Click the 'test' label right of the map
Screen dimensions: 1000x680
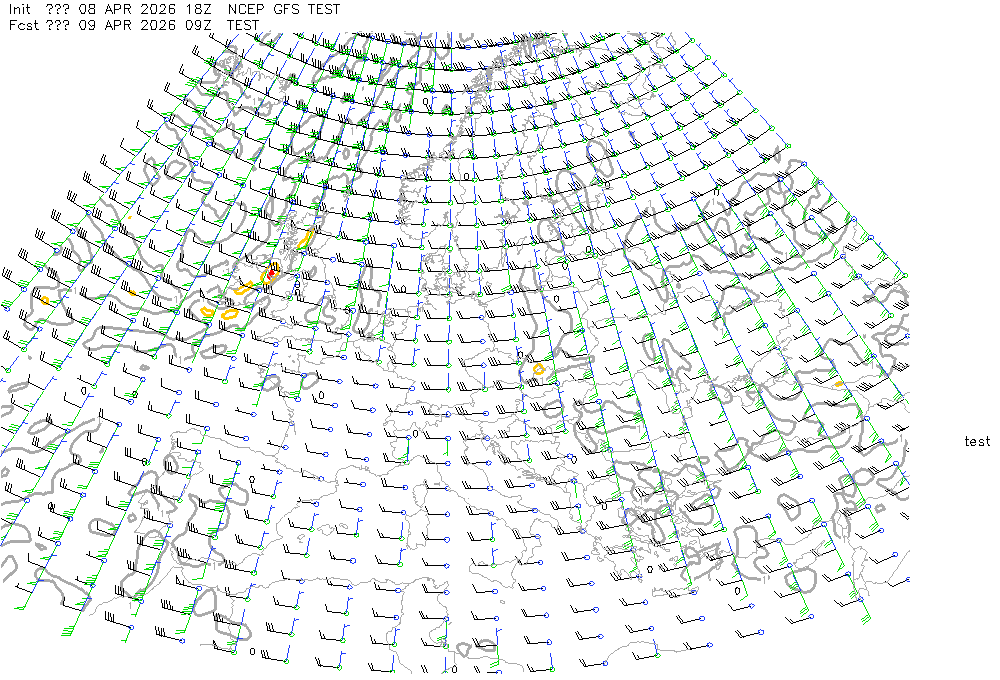(977, 442)
